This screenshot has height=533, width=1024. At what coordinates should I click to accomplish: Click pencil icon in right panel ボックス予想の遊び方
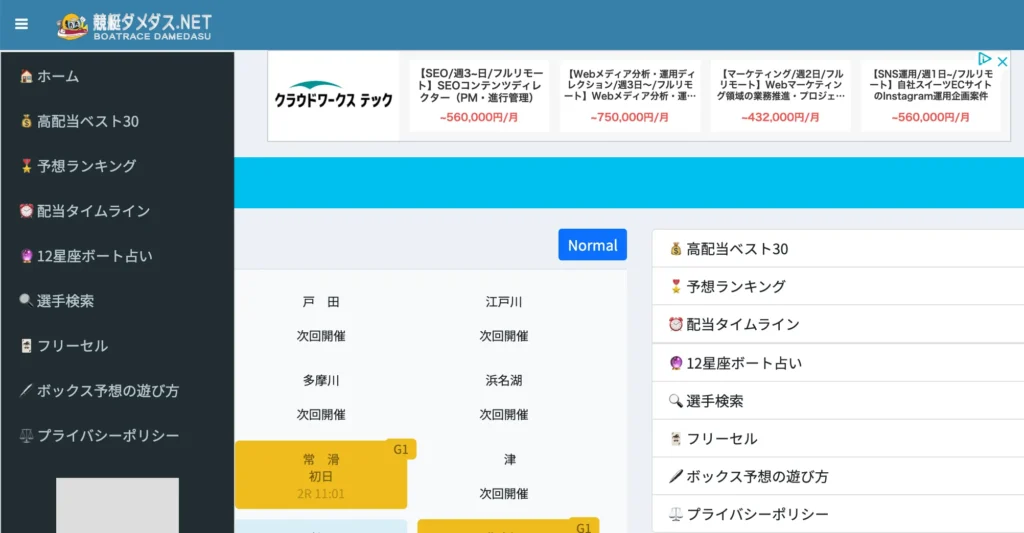click(x=676, y=477)
